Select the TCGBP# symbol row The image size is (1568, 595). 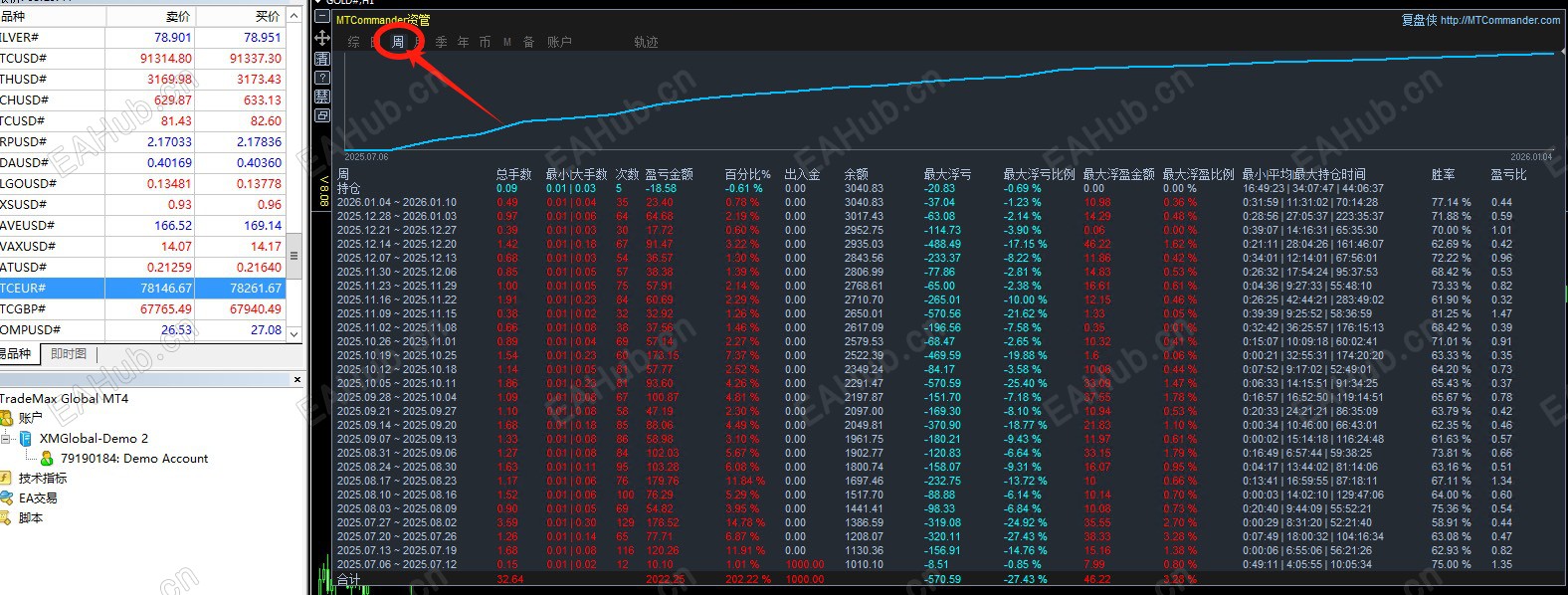[142, 309]
